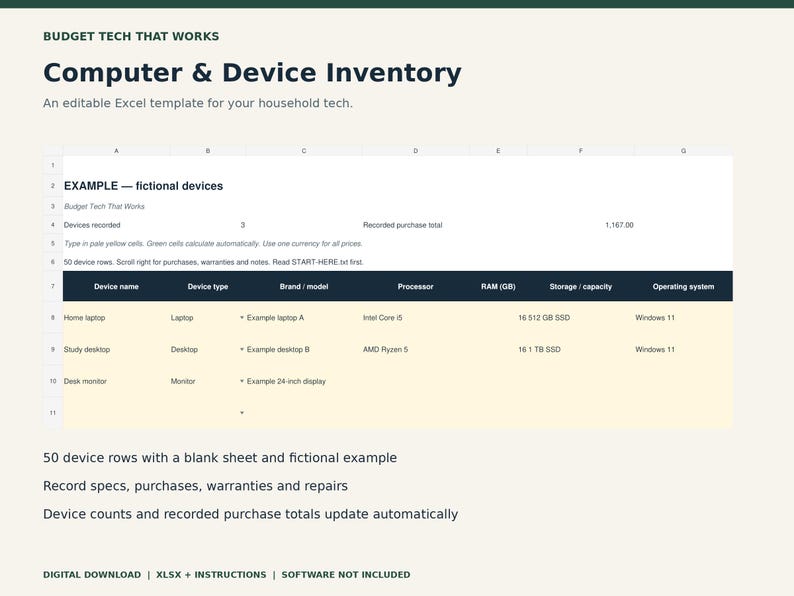The width and height of the screenshot is (794, 596).
Task: Select row 6 header
Action: click(x=53, y=262)
